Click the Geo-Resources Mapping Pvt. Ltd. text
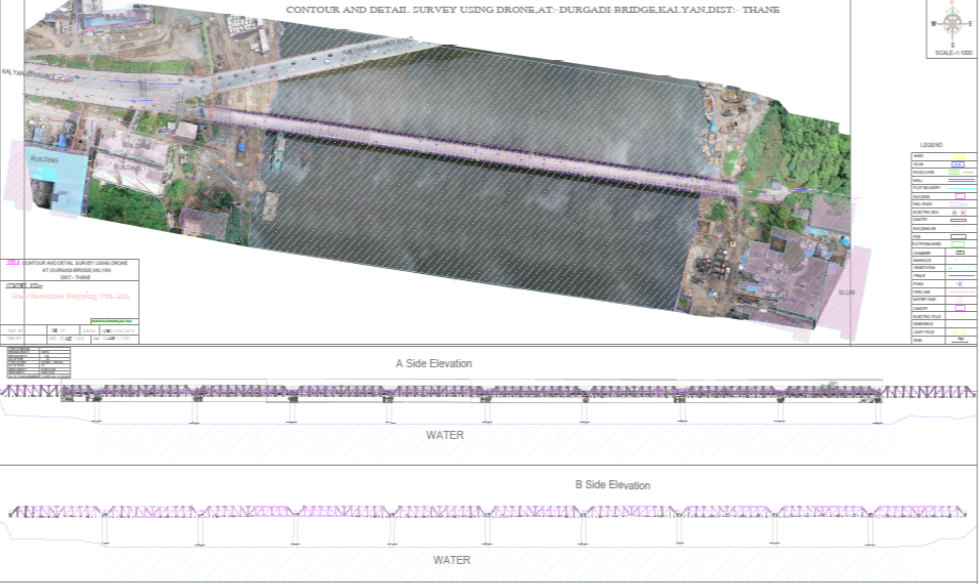 71,295
